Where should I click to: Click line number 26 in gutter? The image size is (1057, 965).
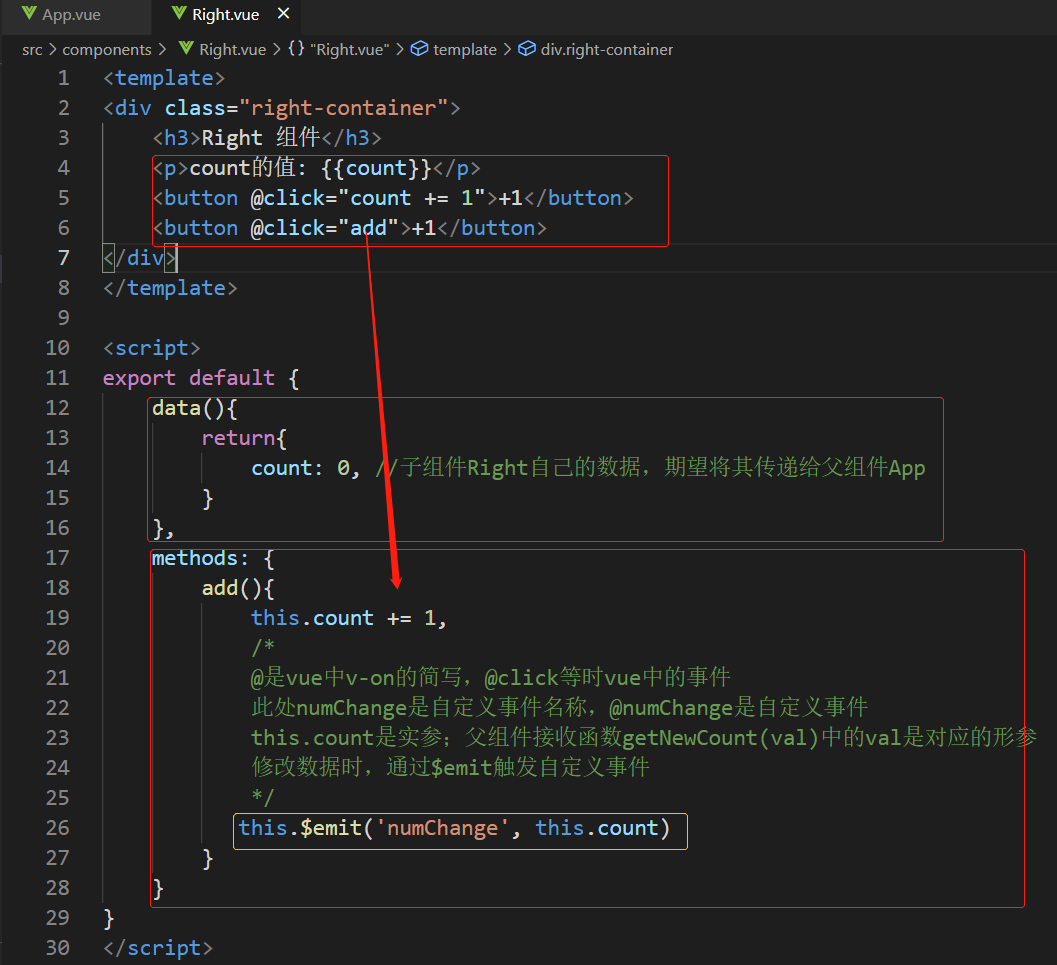click(57, 828)
